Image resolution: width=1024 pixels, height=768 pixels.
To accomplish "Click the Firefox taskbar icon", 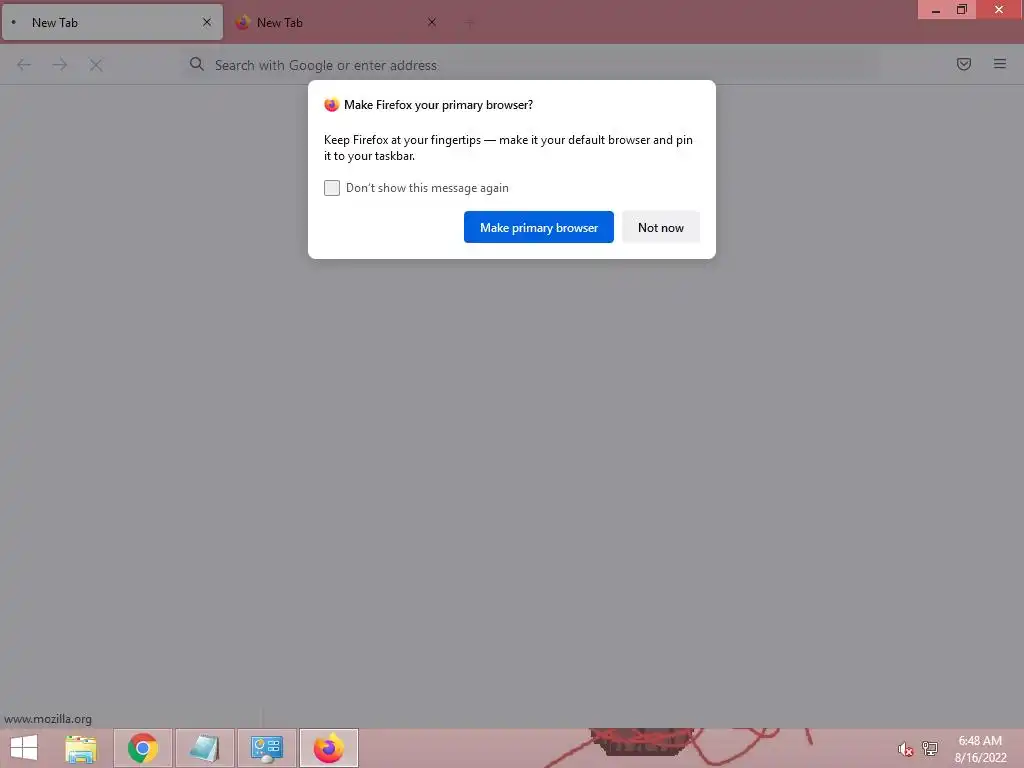I will pyautogui.click(x=328, y=748).
